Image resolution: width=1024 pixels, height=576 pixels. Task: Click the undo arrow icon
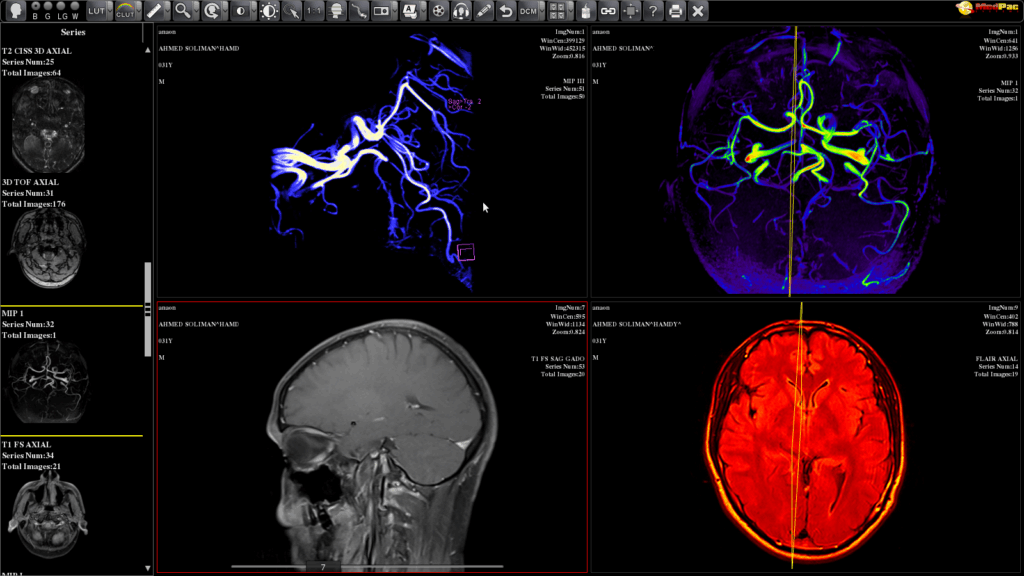(505, 11)
